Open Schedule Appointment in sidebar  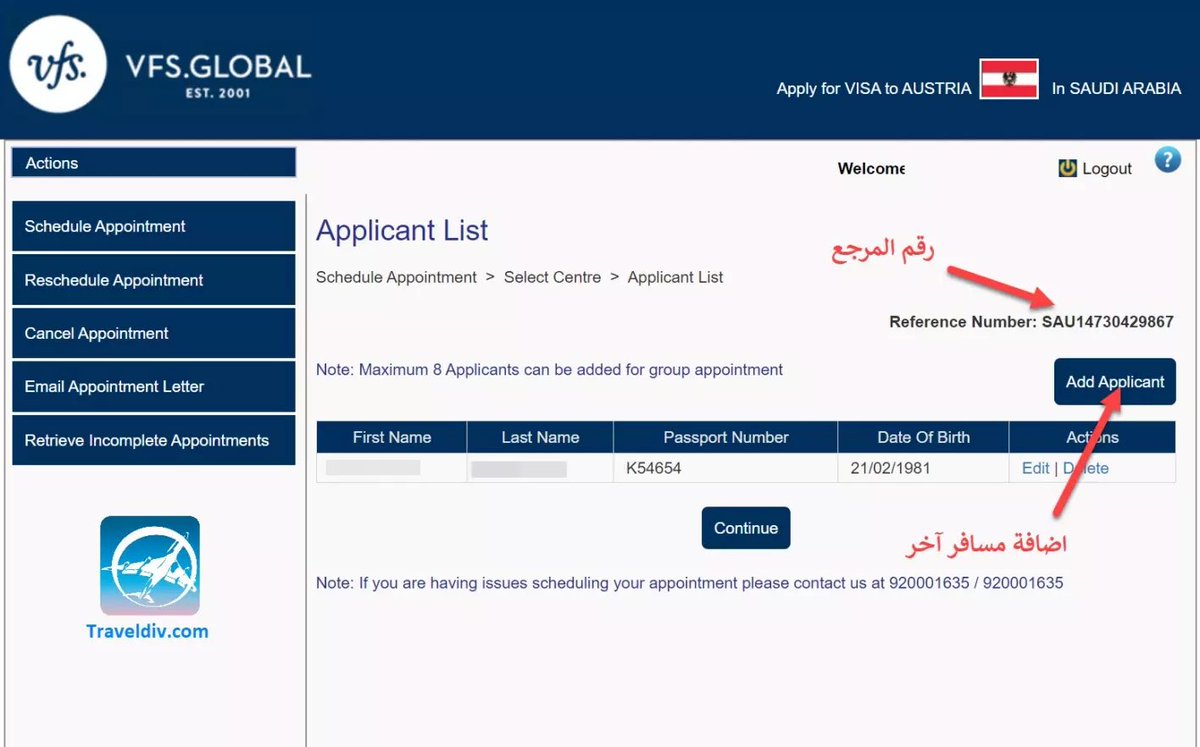[x=153, y=226]
